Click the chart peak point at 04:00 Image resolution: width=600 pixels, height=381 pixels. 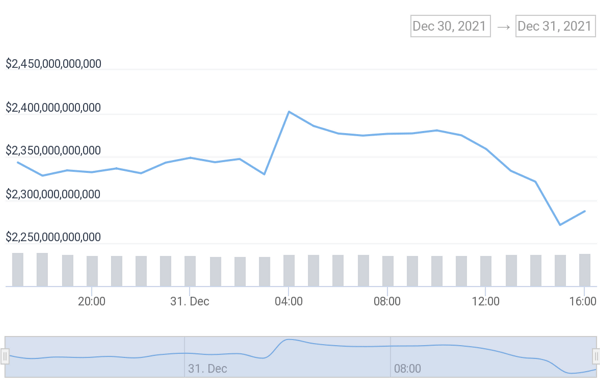point(289,112)
